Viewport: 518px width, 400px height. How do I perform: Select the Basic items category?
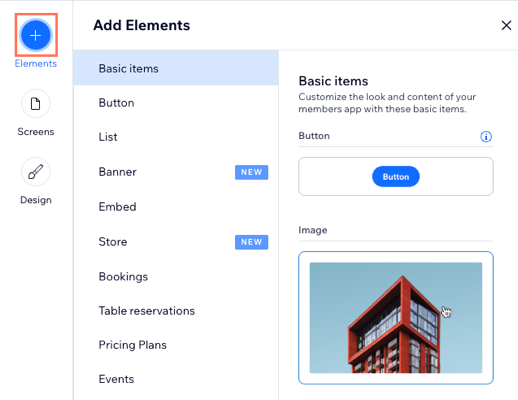click(176, 68)
